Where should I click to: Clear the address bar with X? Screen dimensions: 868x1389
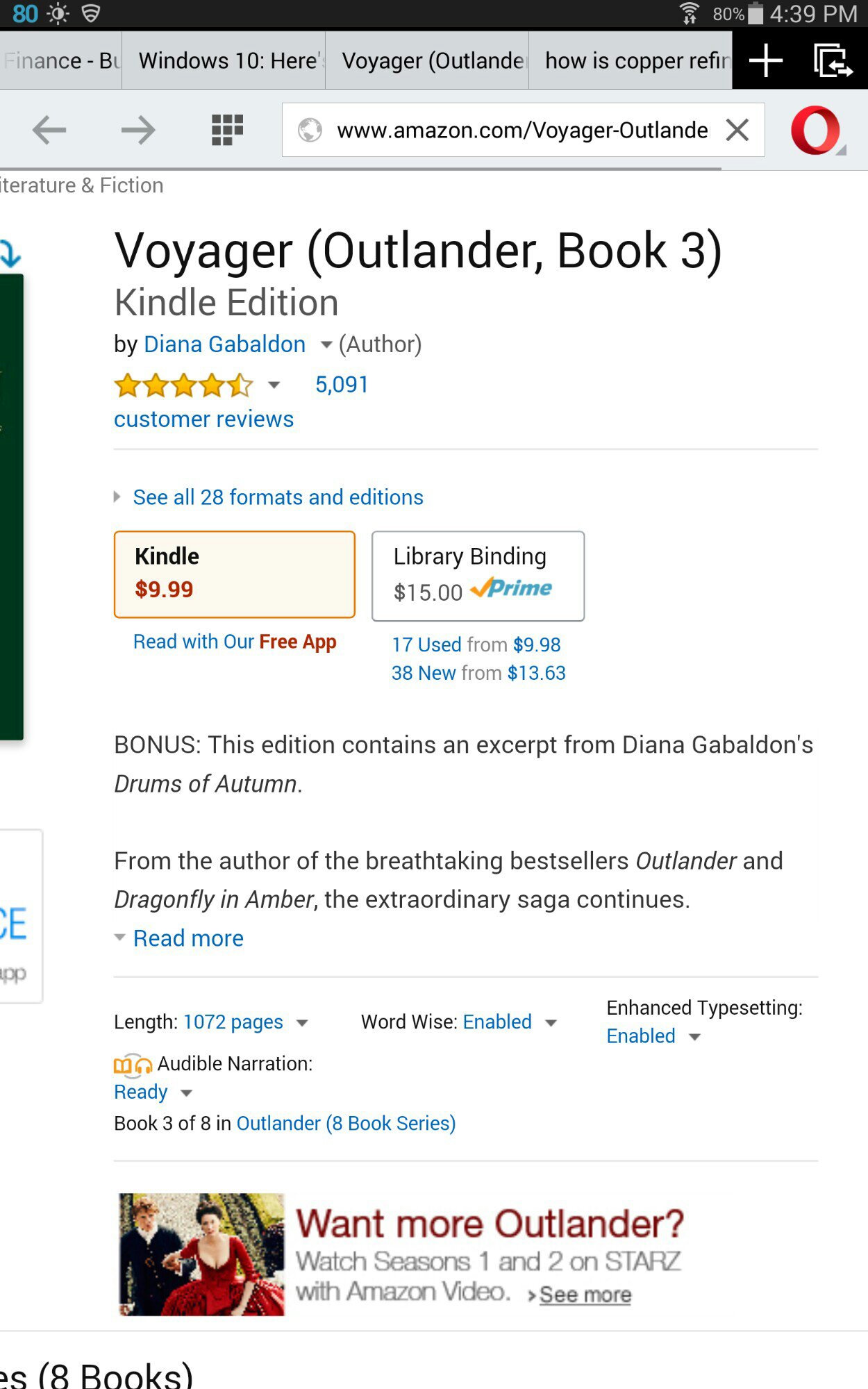pyautogui.click(x=737, y=130)
